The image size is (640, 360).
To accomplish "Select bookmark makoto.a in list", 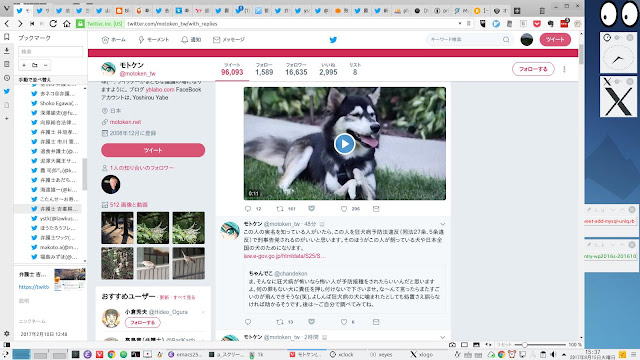I will coord(58,247).
